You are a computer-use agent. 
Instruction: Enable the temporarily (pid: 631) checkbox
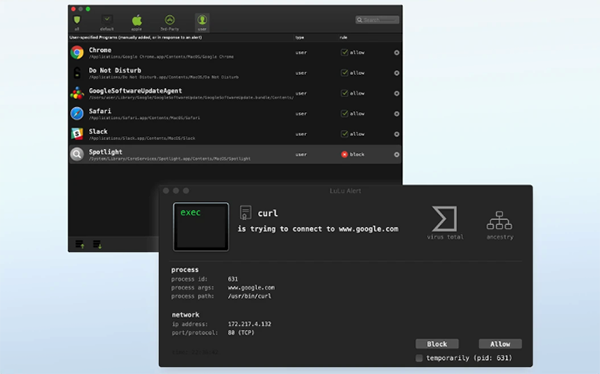click(x=419, y=358)
